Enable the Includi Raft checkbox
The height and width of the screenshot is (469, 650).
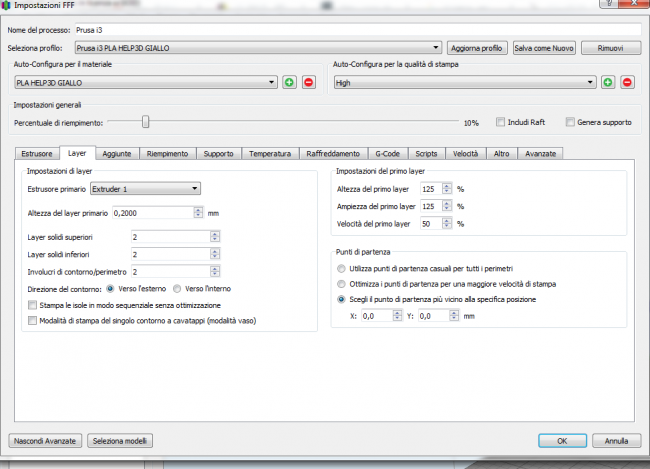click(501, 123)
